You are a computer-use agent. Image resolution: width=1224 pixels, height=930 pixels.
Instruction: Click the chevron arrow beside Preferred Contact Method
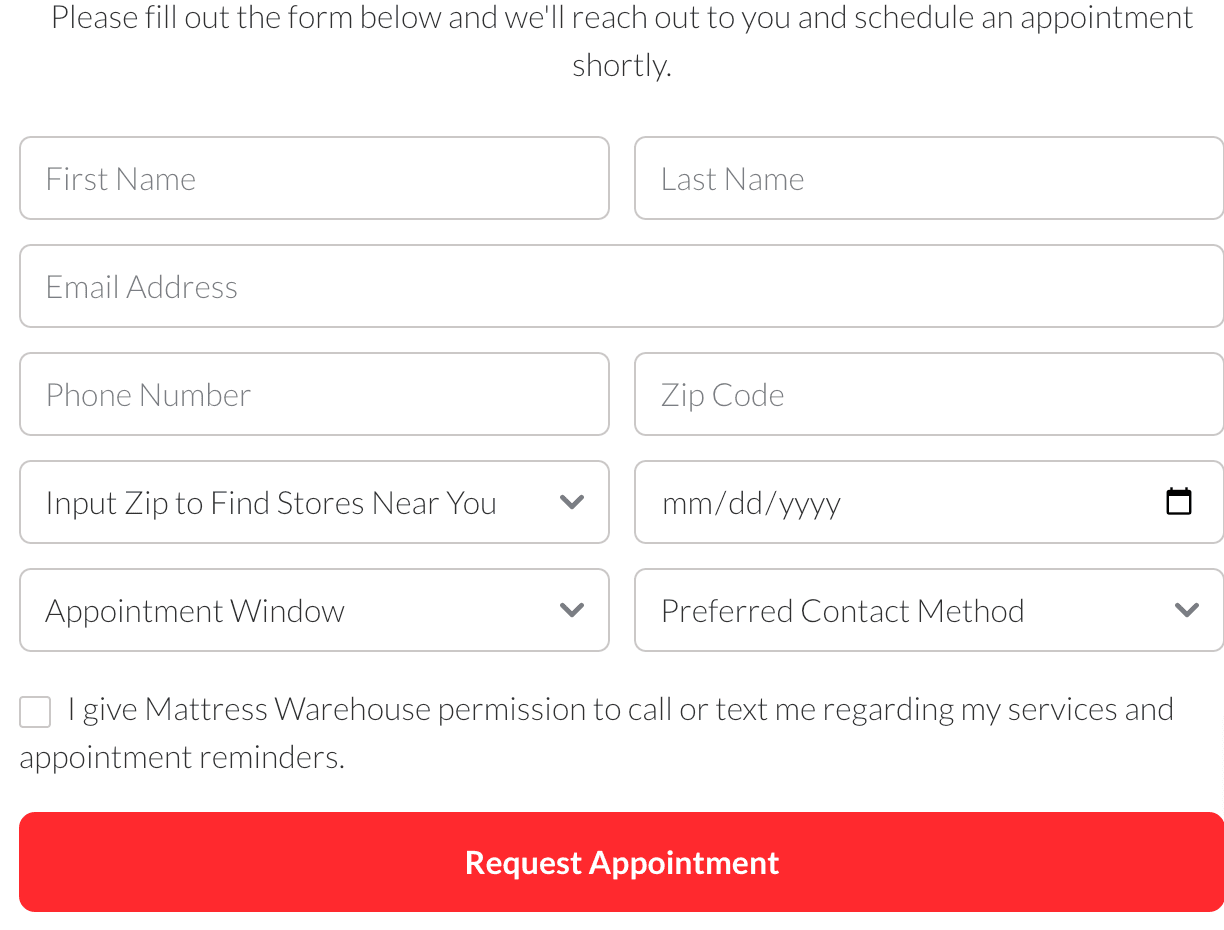tap(1187, 610)
